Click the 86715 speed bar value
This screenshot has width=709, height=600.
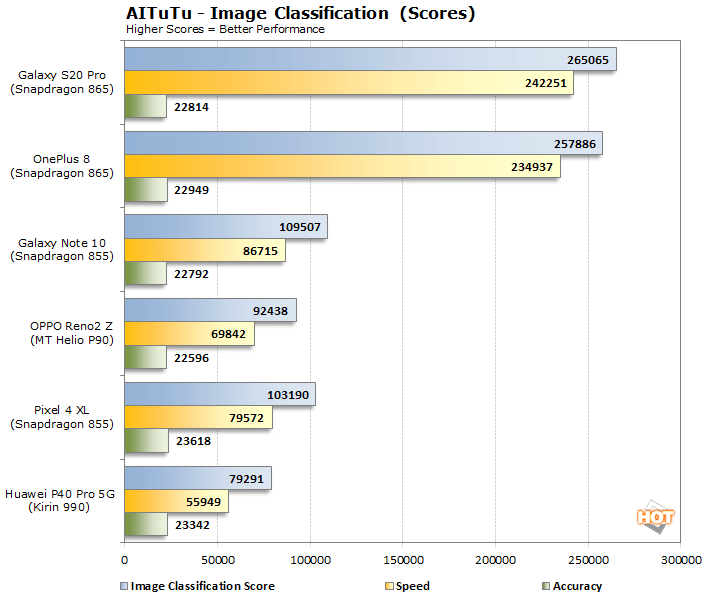[260, 251]
